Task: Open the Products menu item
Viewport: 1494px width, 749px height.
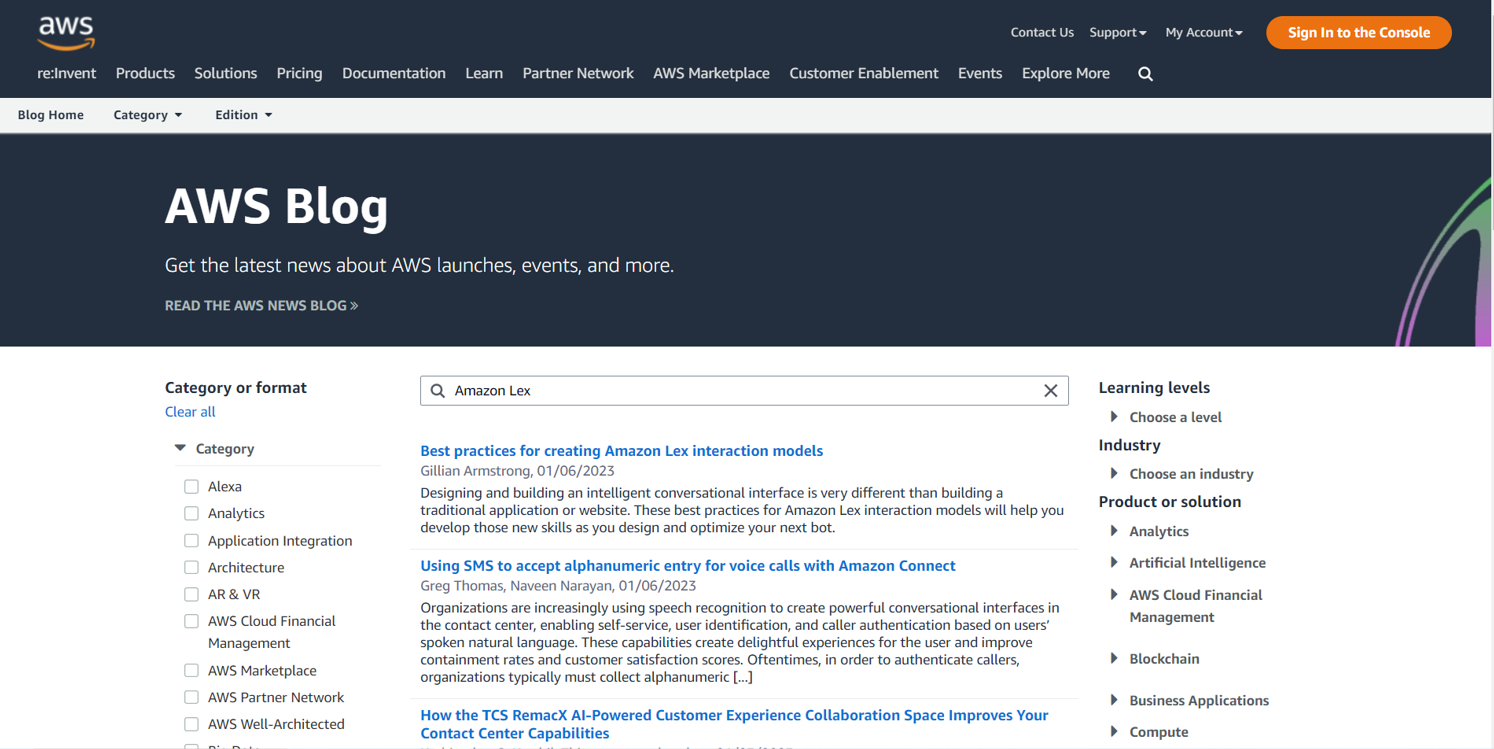Action: 145,74
